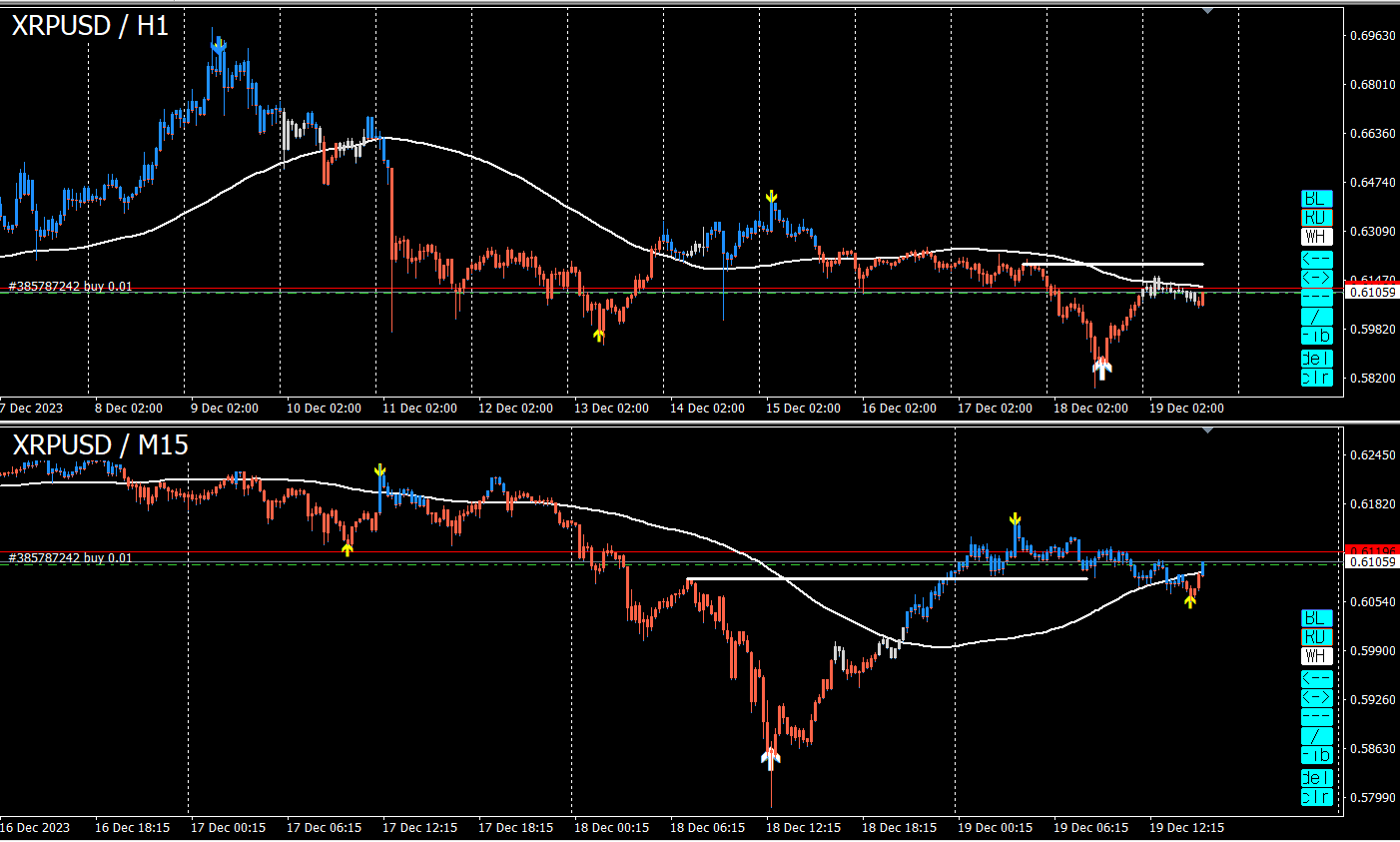This screenshot has width=1400, height=842.
Task: Click the left arrow line tool on M15 chart
Action: 1316,679
